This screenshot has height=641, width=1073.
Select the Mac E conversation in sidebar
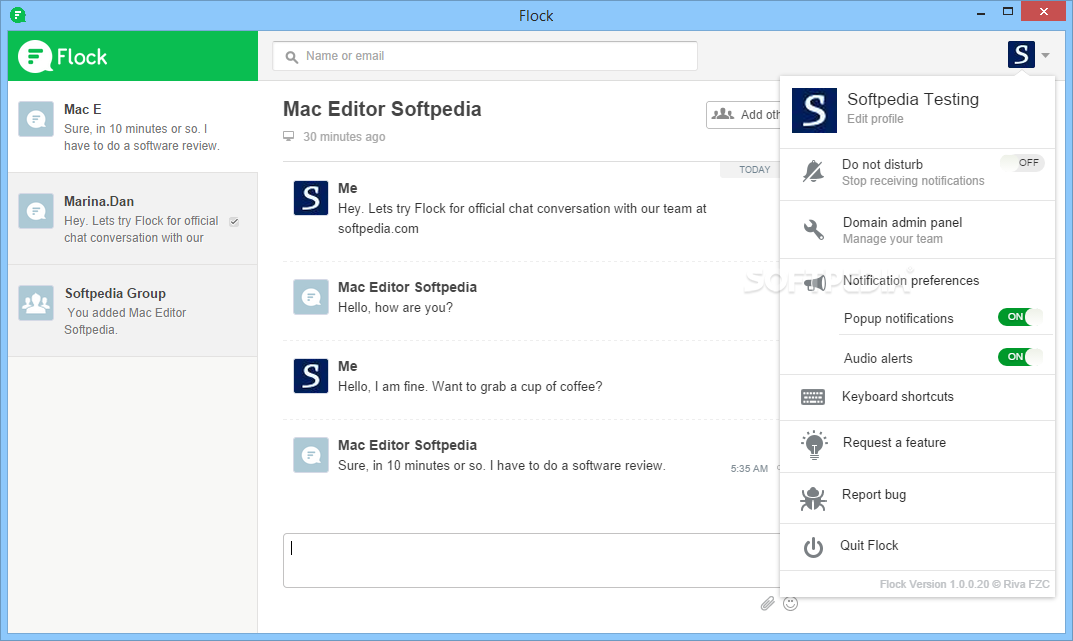(133, 127)
